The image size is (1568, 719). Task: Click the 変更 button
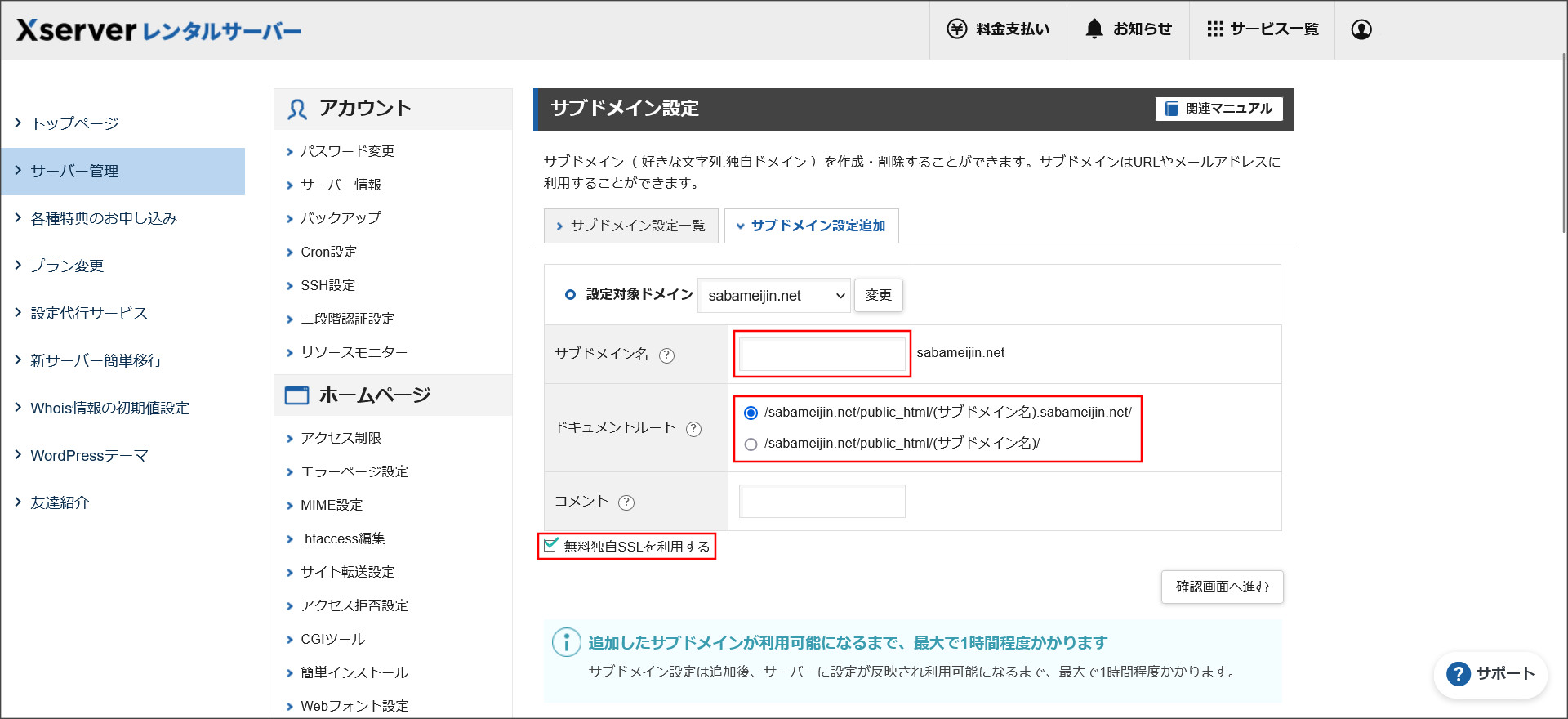(879, 295)
